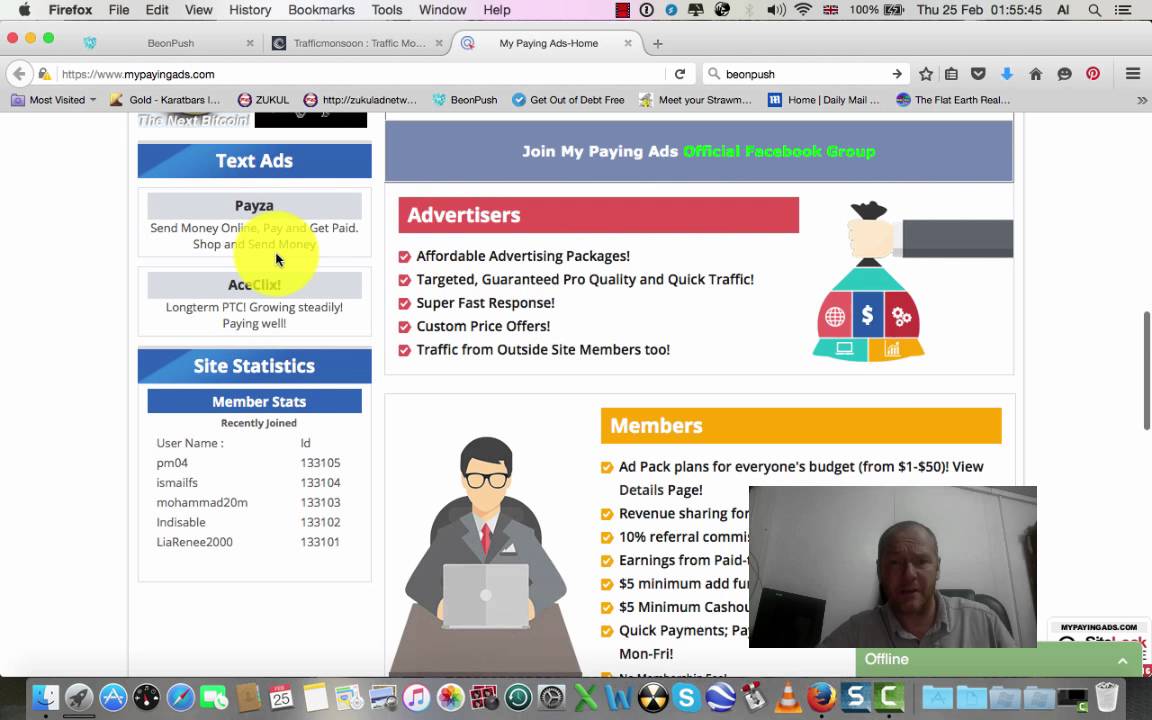This screenshot has width=1152, height=720.
Task: Open the ZUKUL bookmark
Action: pos(264,100)
